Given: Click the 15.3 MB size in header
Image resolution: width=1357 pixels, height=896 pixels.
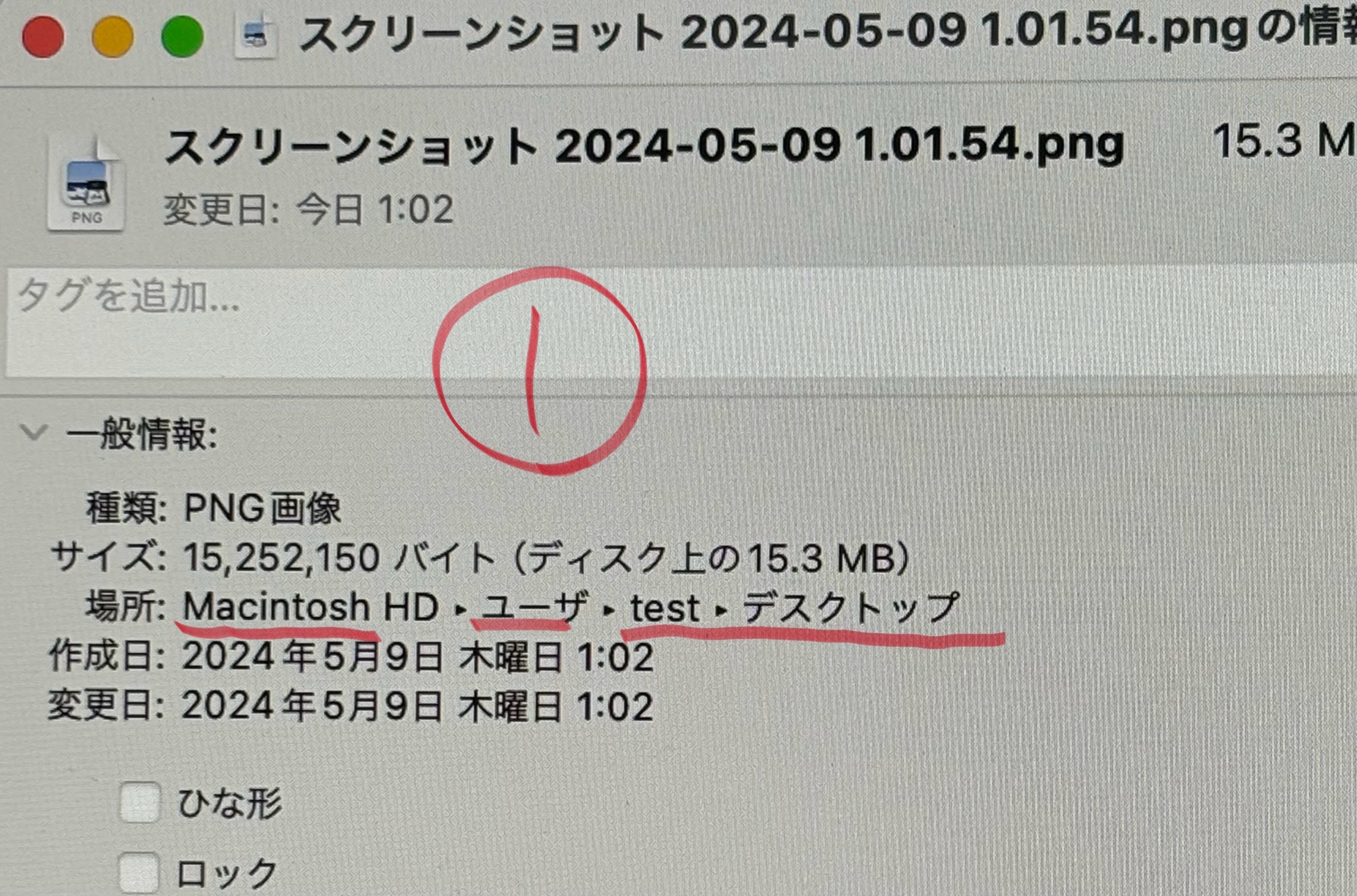Looking at the screenshot, I should tap(1284, 140).
